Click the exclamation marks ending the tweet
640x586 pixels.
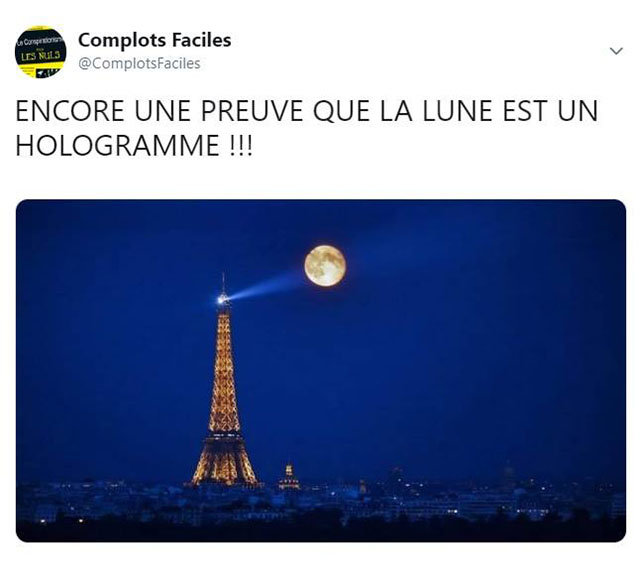coord(239,145)
